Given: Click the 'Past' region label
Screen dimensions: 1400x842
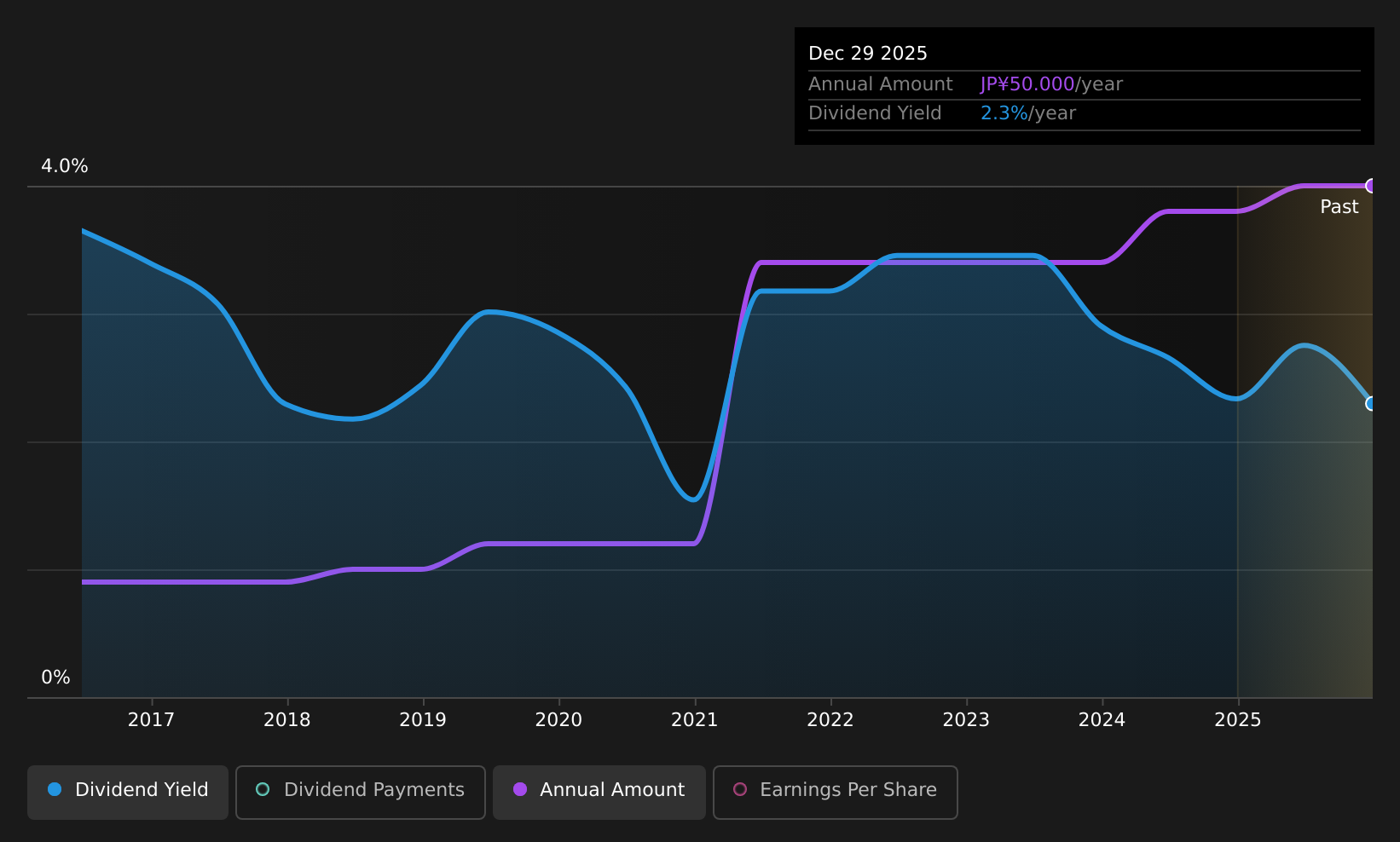Looking at the screenshot, I should coord(1339,207).
